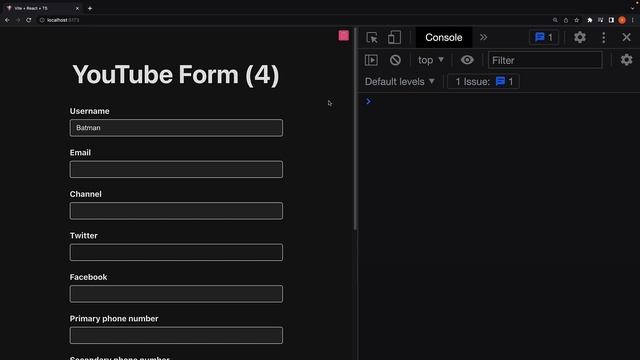
Task: Focus the Email input field
Action: tap(176, 169)
